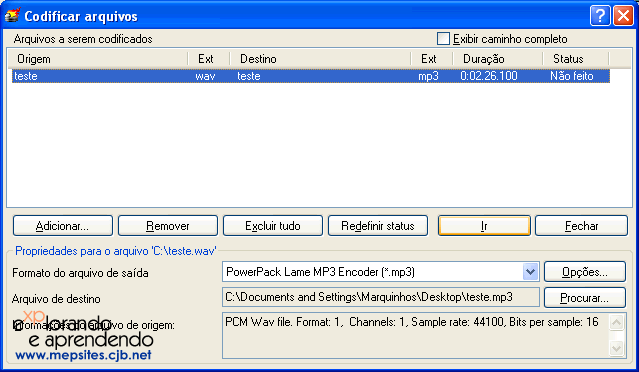
Task: Click the Excluir tudo button
Action: click(273, 226)
